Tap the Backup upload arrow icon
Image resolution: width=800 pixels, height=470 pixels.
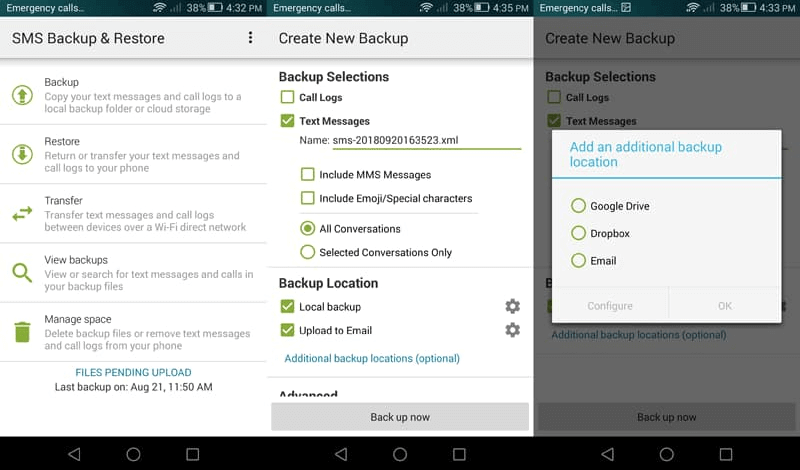pyautogui.click(x=22, y=96)
